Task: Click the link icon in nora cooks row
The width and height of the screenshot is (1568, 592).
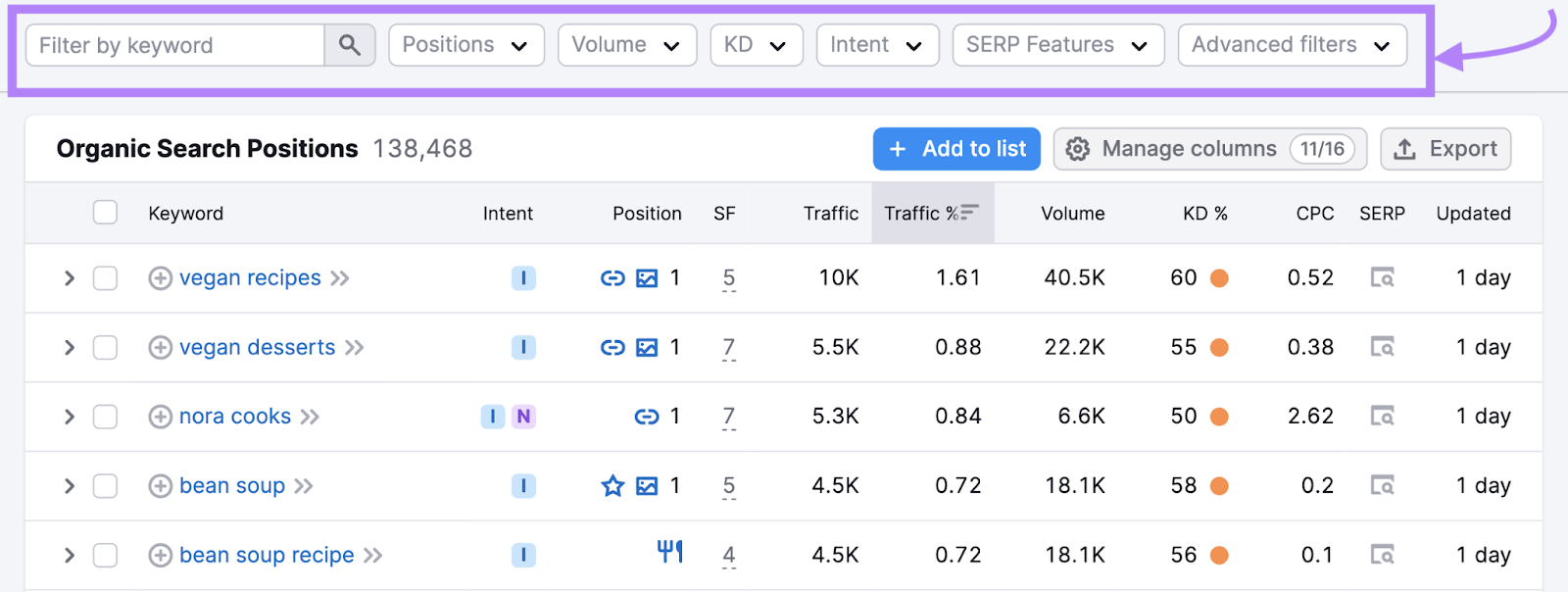Action: click(647, 417)
